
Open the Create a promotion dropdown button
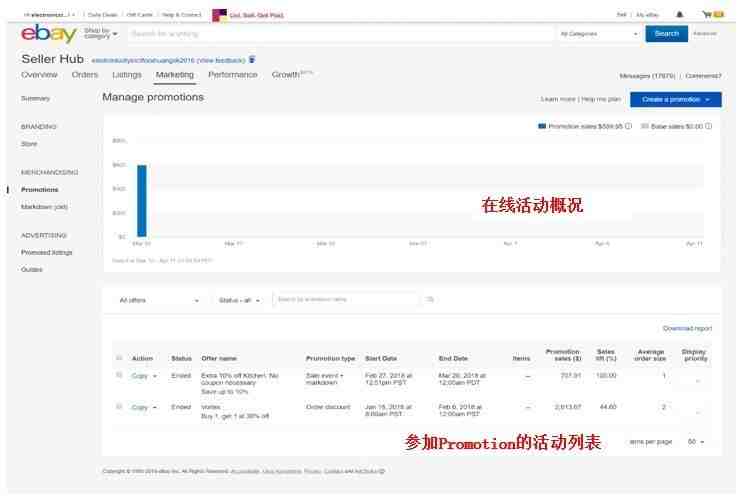676,100
